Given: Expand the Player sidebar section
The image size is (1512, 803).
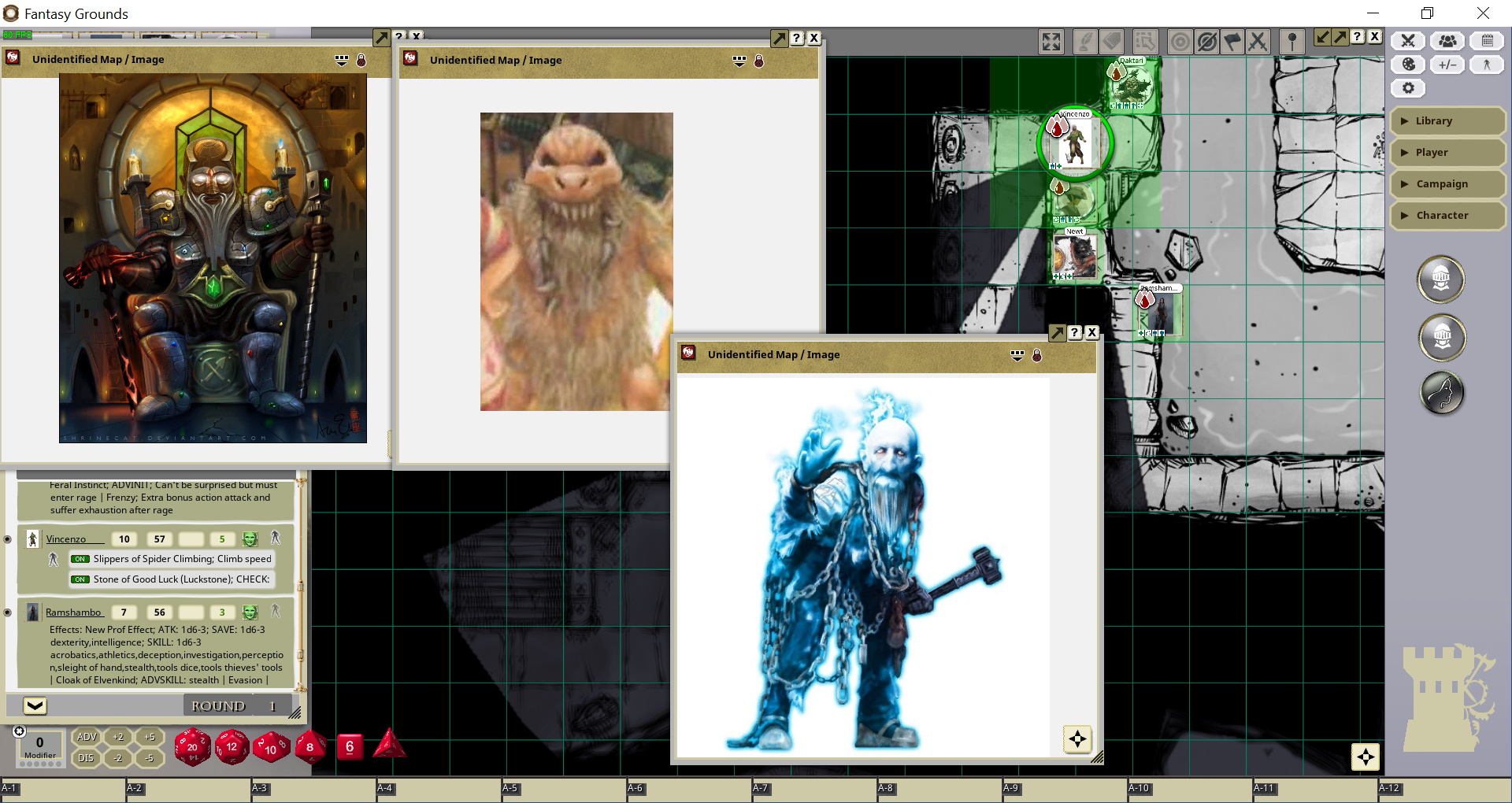Looking at the screenshot, I should pyautogui.click(x=1447, y=153).
